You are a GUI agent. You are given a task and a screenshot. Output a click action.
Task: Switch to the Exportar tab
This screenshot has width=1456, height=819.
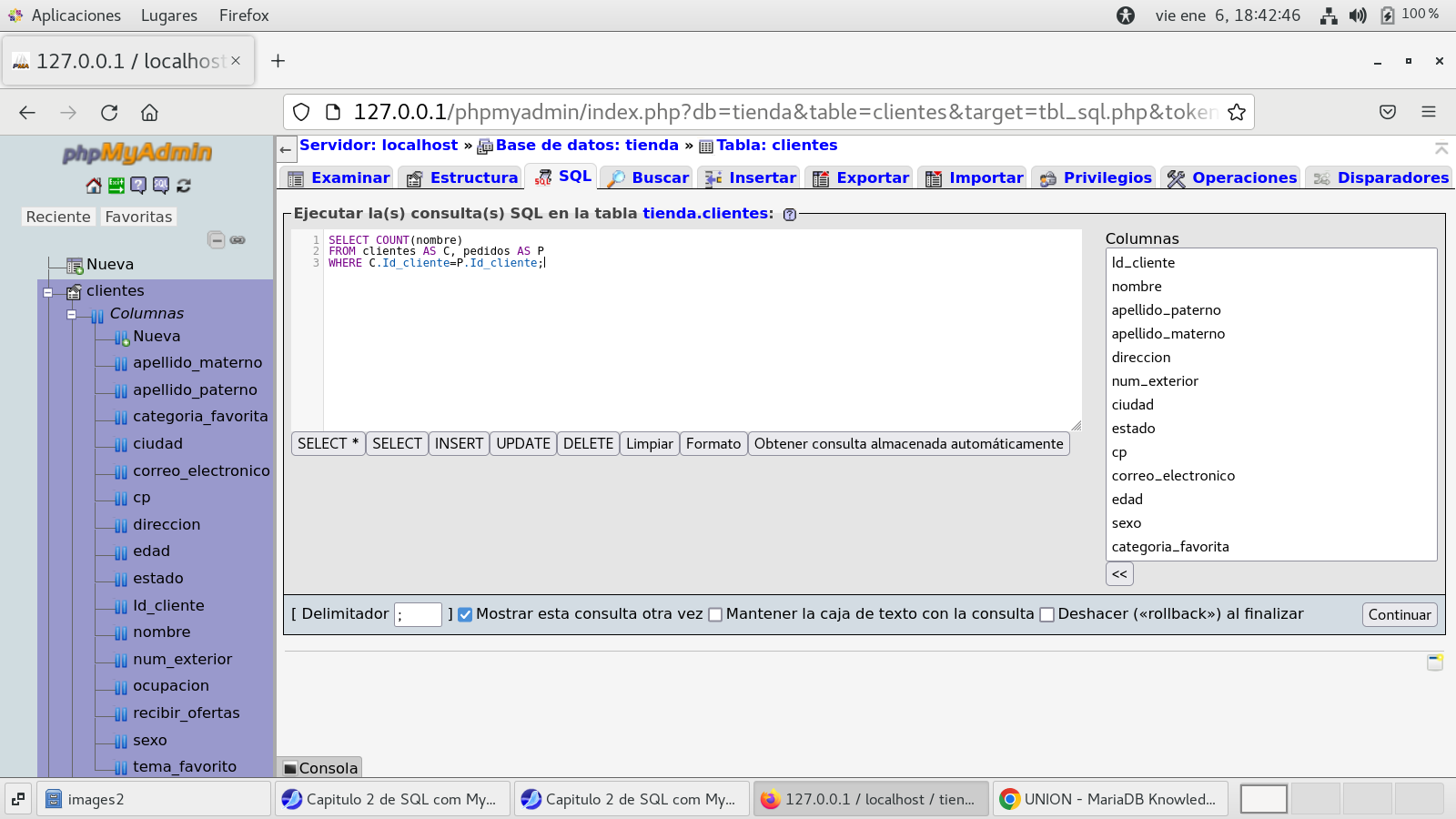click(x=861, y=177)
